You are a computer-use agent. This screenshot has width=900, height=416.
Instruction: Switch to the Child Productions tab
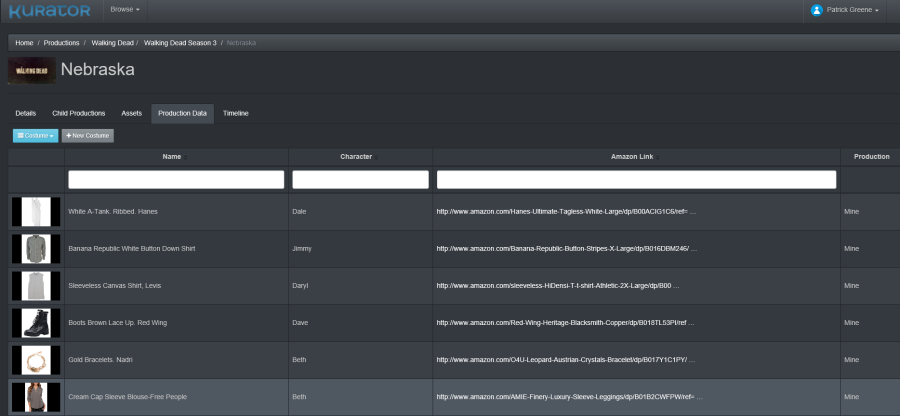(x=78, y=113)
